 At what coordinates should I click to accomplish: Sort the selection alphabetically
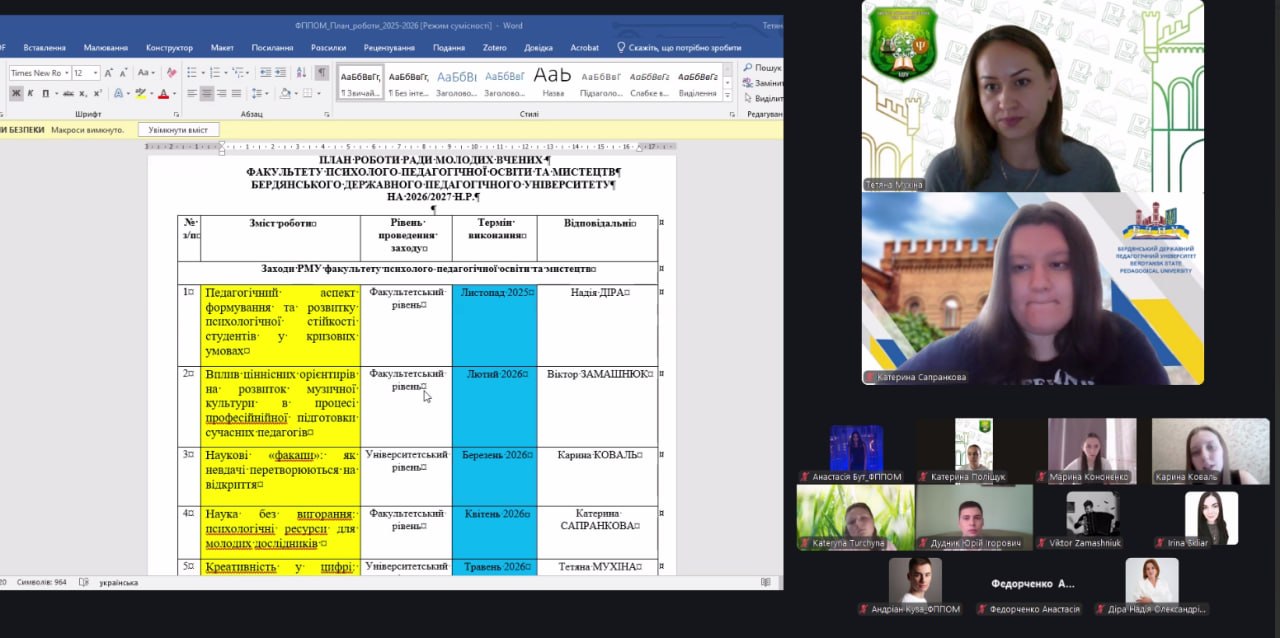(301, 72)
